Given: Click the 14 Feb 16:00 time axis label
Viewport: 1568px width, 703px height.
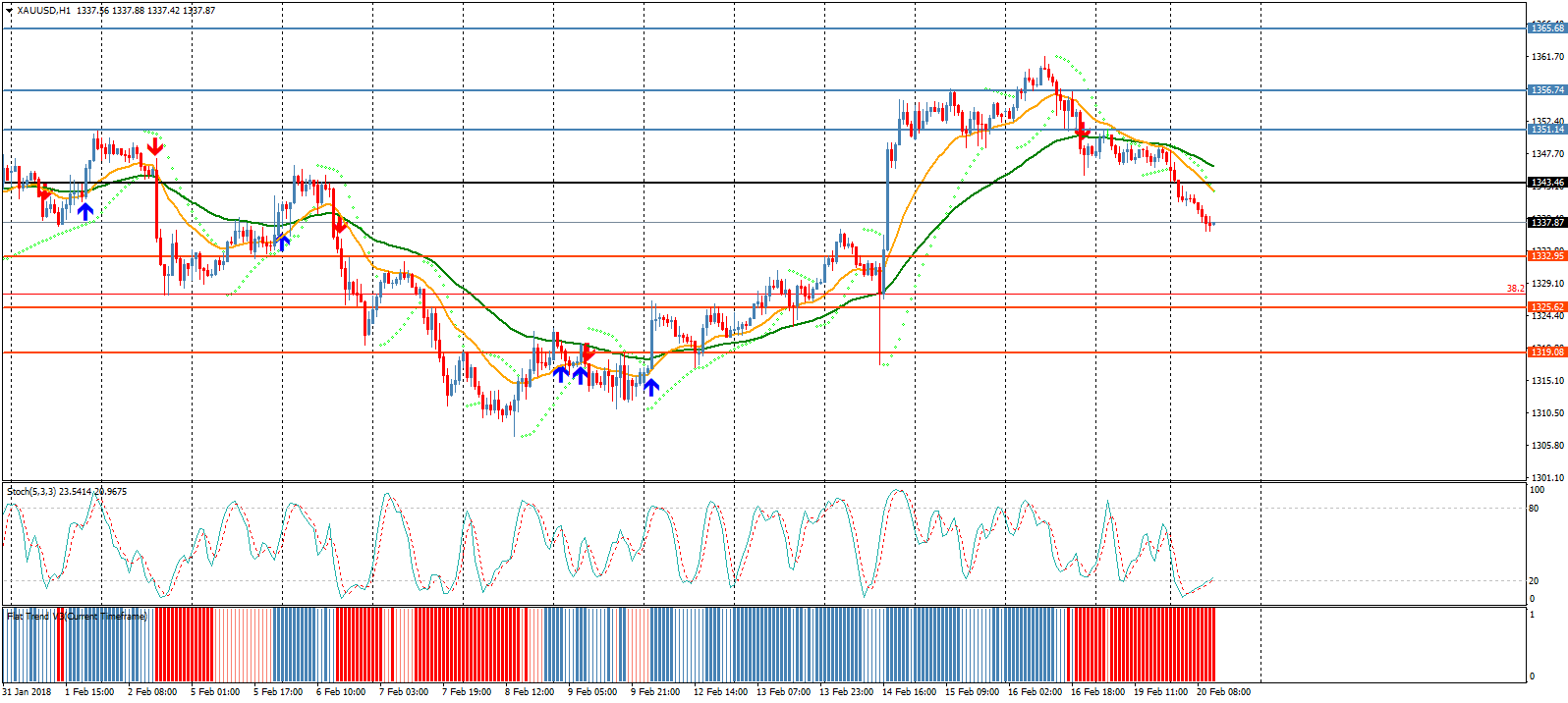Looking at the screenshot, I should (909, 692).
